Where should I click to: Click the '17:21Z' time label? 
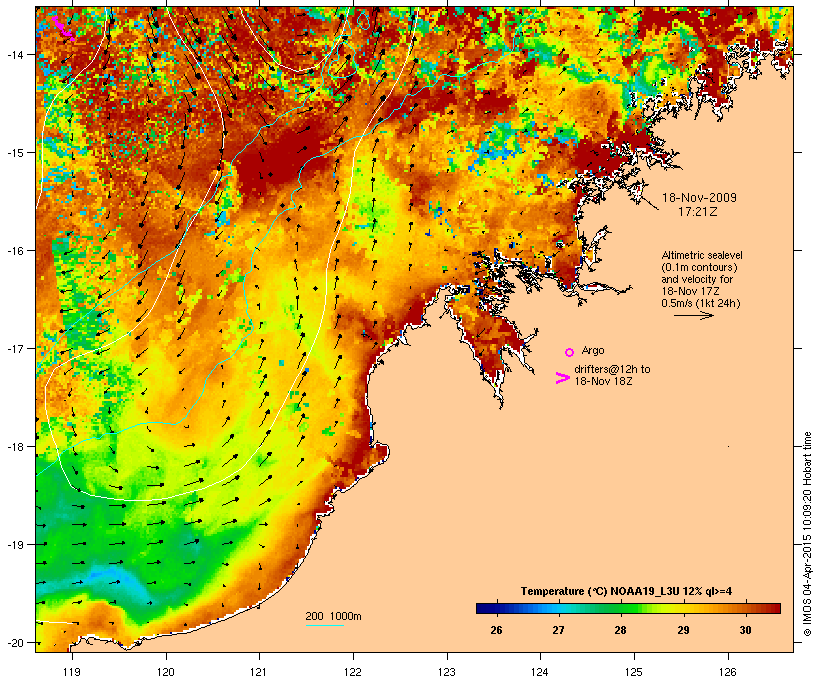pyautogui.click(x=698, y=212)
